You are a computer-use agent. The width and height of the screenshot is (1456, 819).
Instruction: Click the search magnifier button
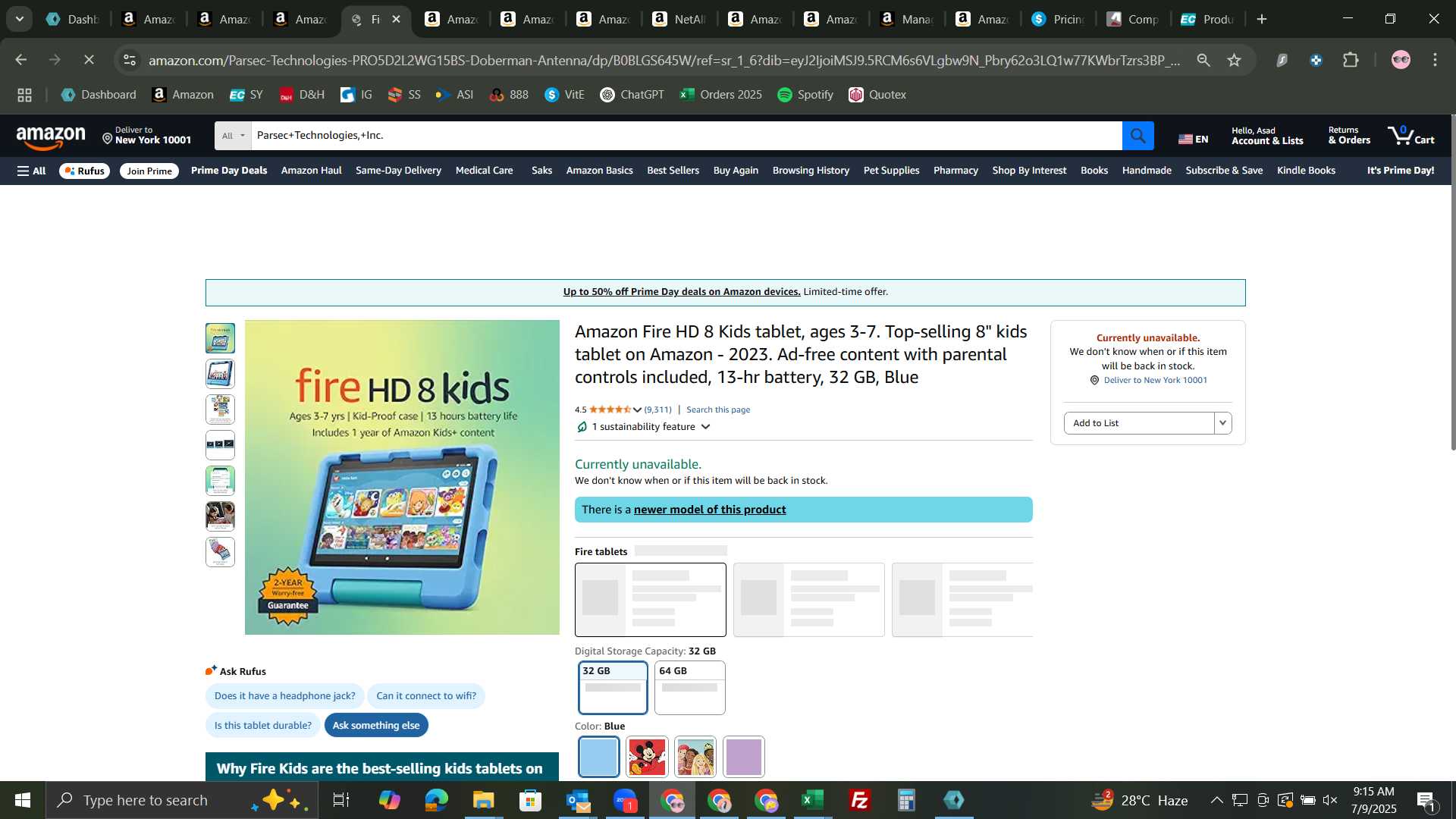click(1137, 136)
